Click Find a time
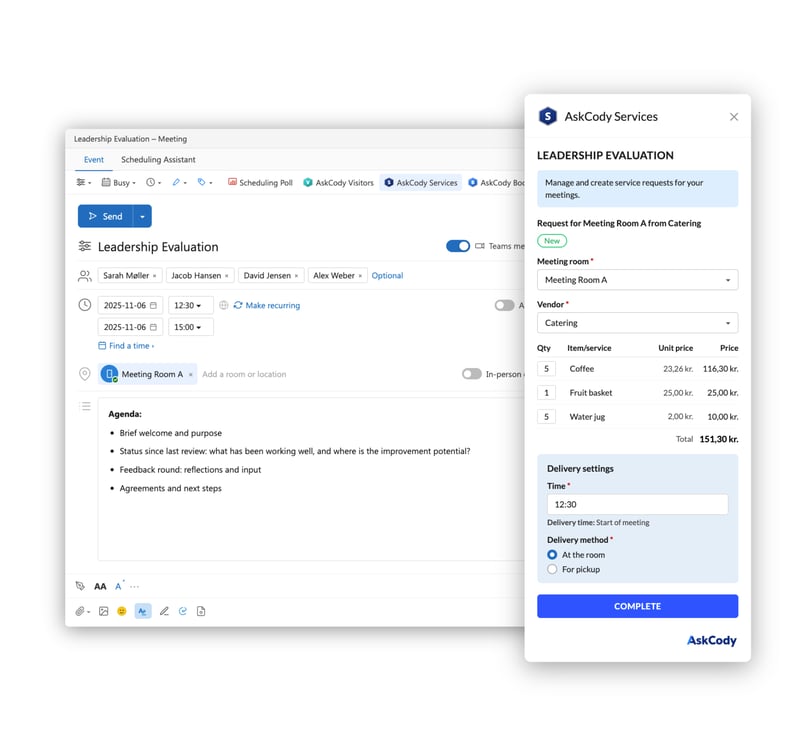Image resolution: width=800 pixels, height=756 pixels. coord(126,346)
